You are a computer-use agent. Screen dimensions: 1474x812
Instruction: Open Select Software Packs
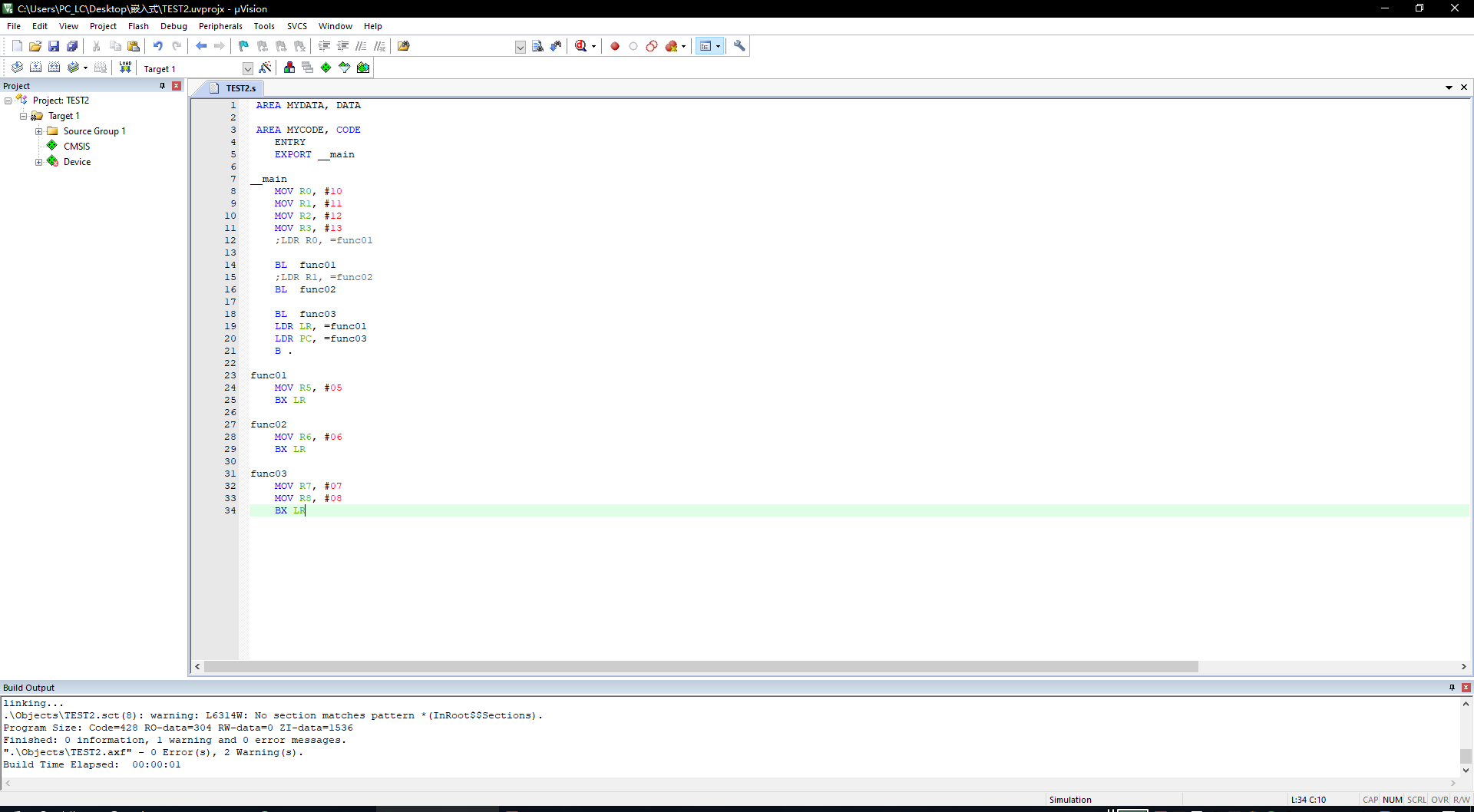coord(345,68)
